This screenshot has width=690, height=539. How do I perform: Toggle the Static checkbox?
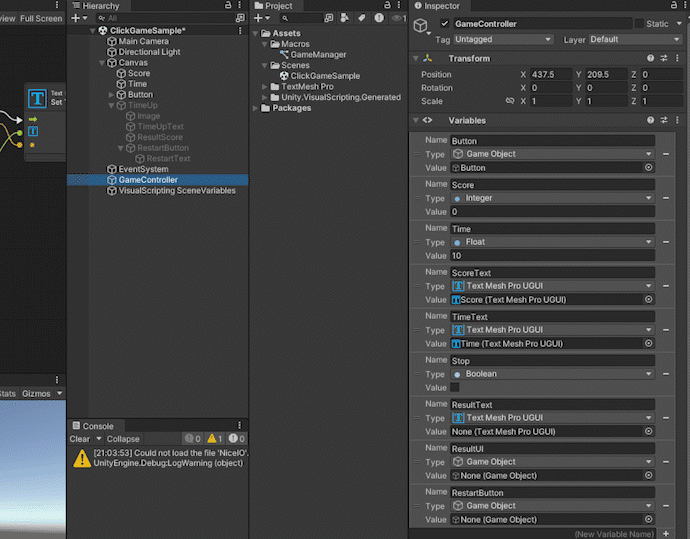(639, 23)
